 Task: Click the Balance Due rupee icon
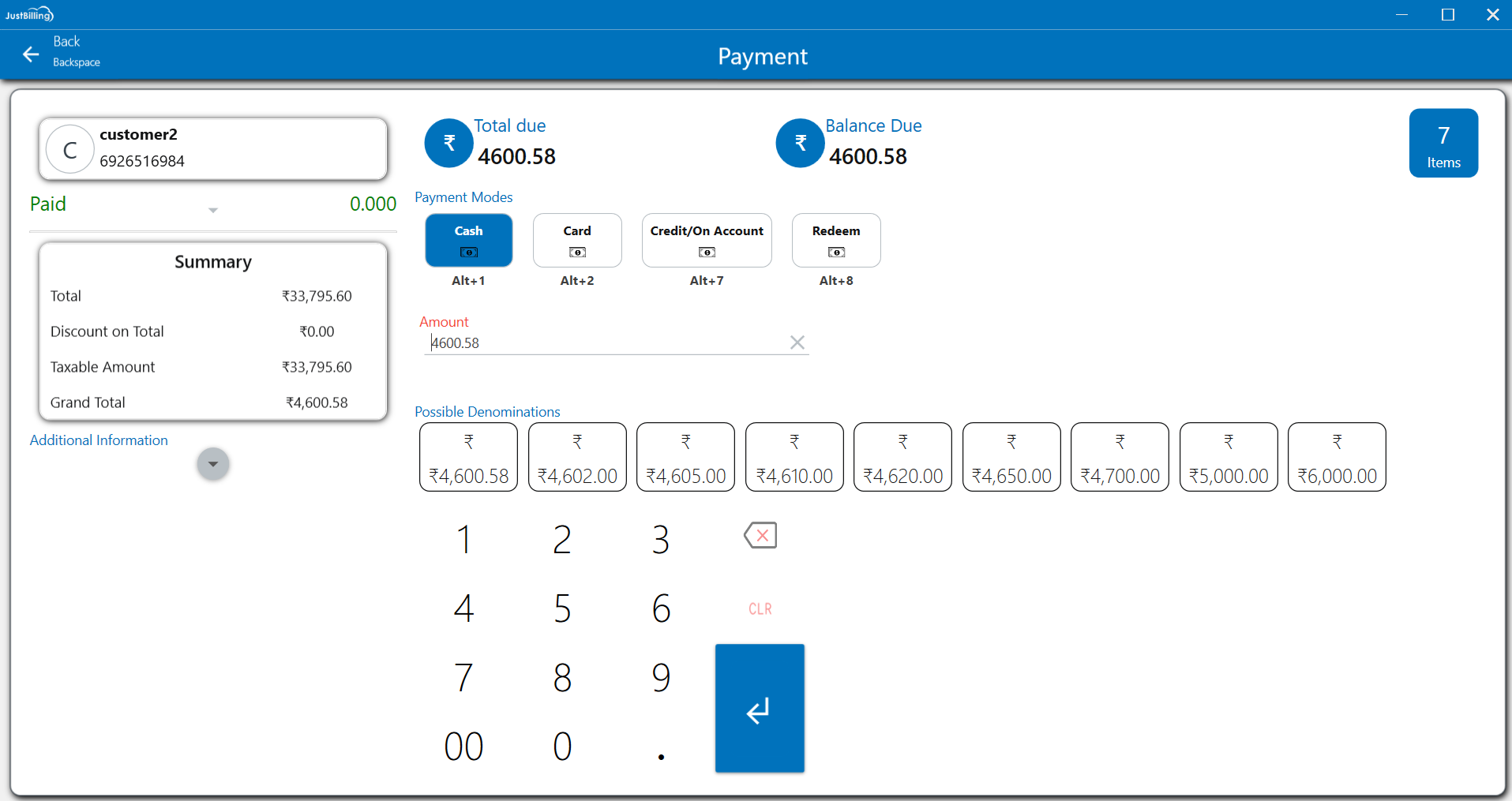click(x=800, y=143)
